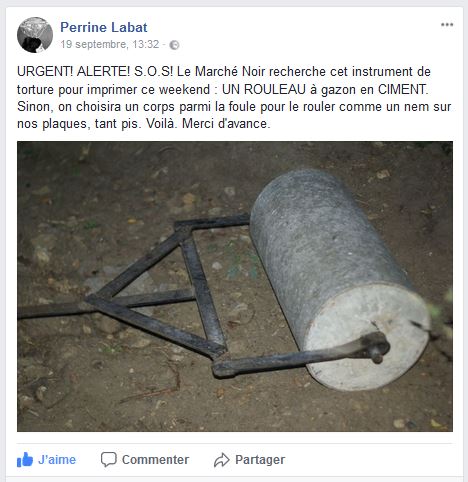Click 'Merci d'avance' at post end
The image size is (468, 482).
pos(224,124)
